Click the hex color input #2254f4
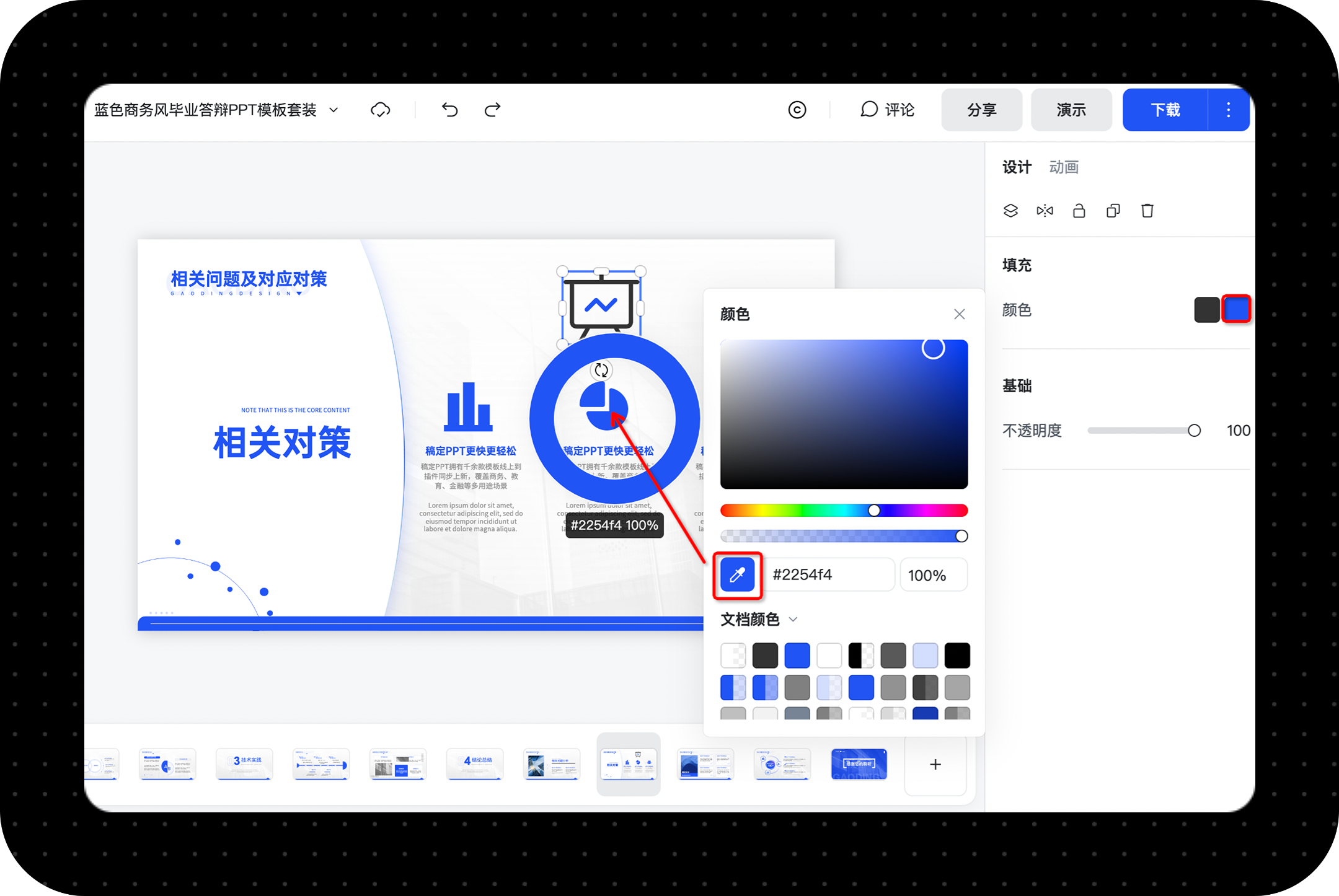 [830, 575]
